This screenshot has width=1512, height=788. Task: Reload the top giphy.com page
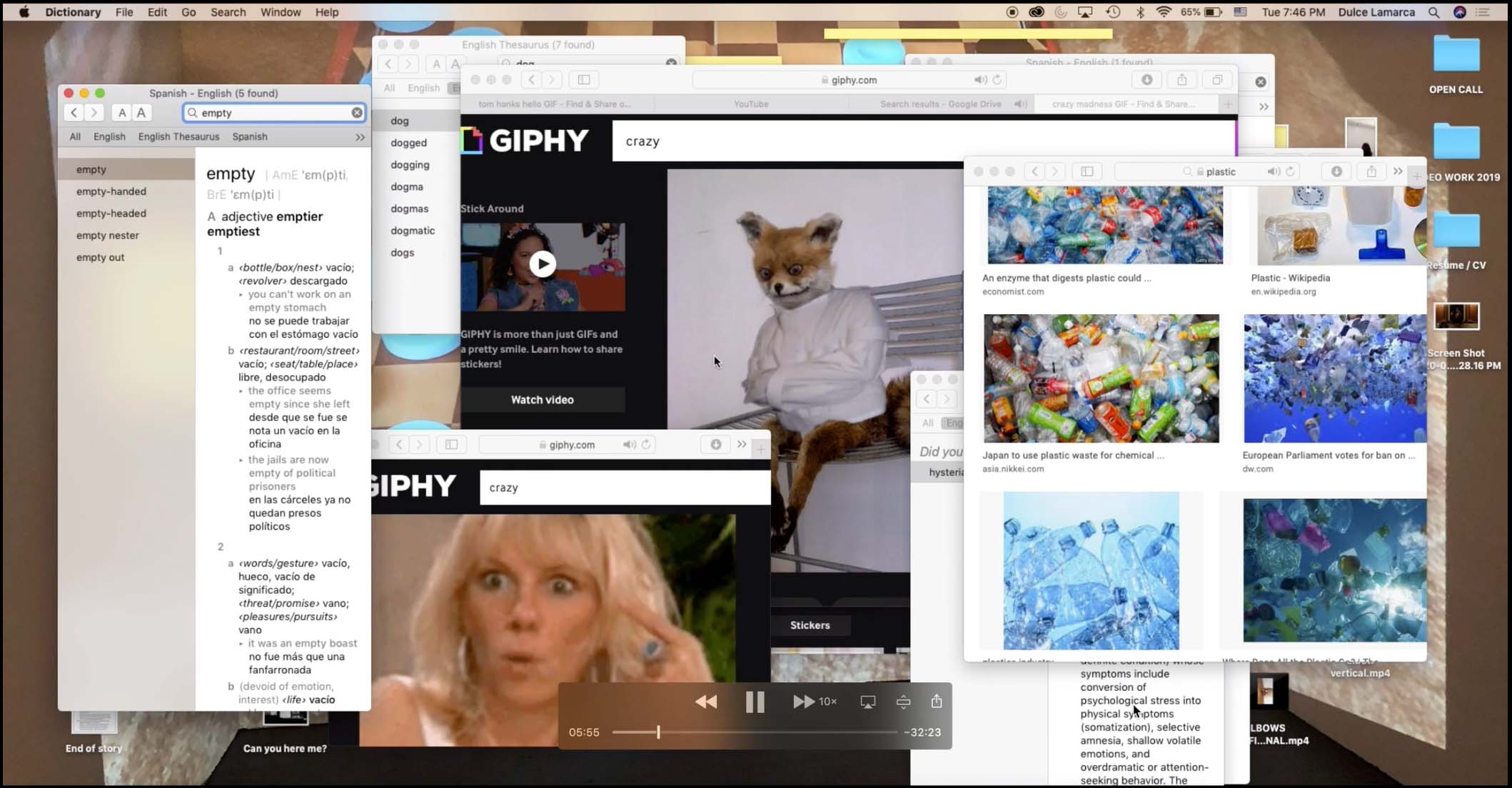(997, 80)
